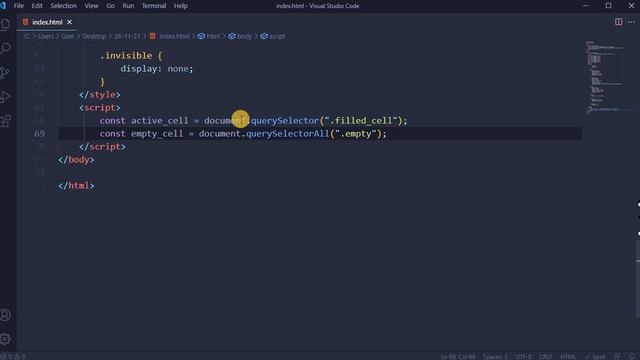
Task: Open the Help menu
Action: [180, 6]
